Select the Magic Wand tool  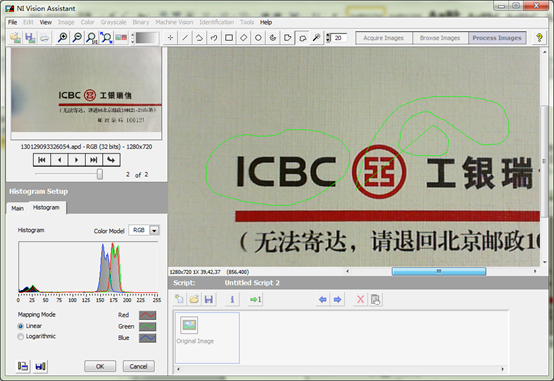pyautogui.click(x=316, y=37)
